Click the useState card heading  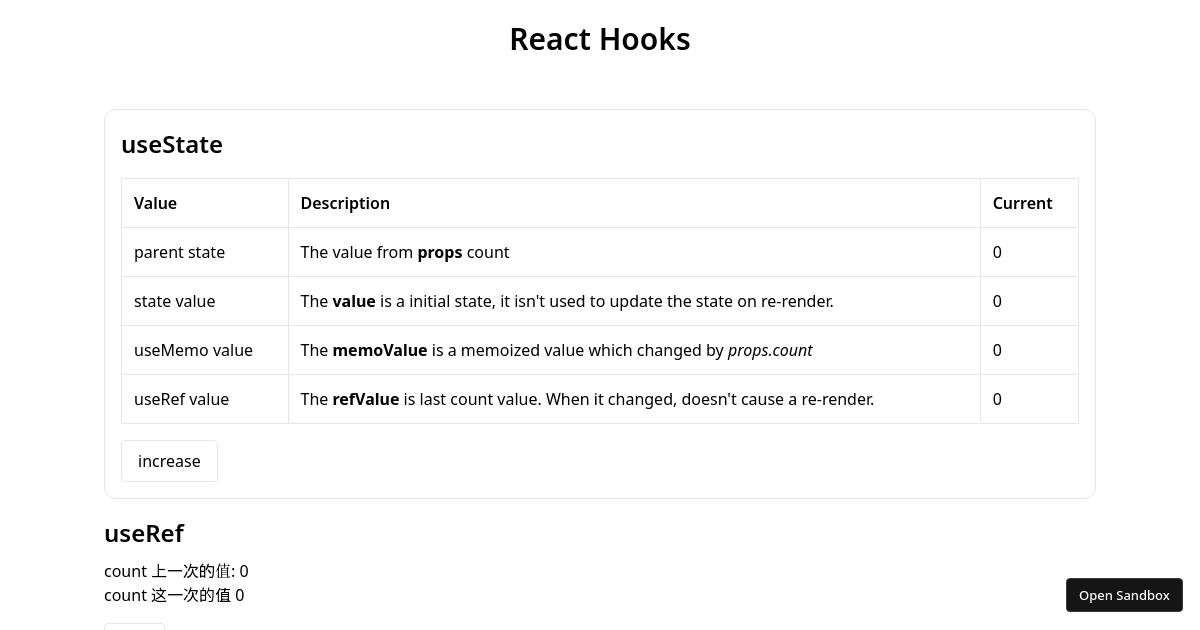171,145
